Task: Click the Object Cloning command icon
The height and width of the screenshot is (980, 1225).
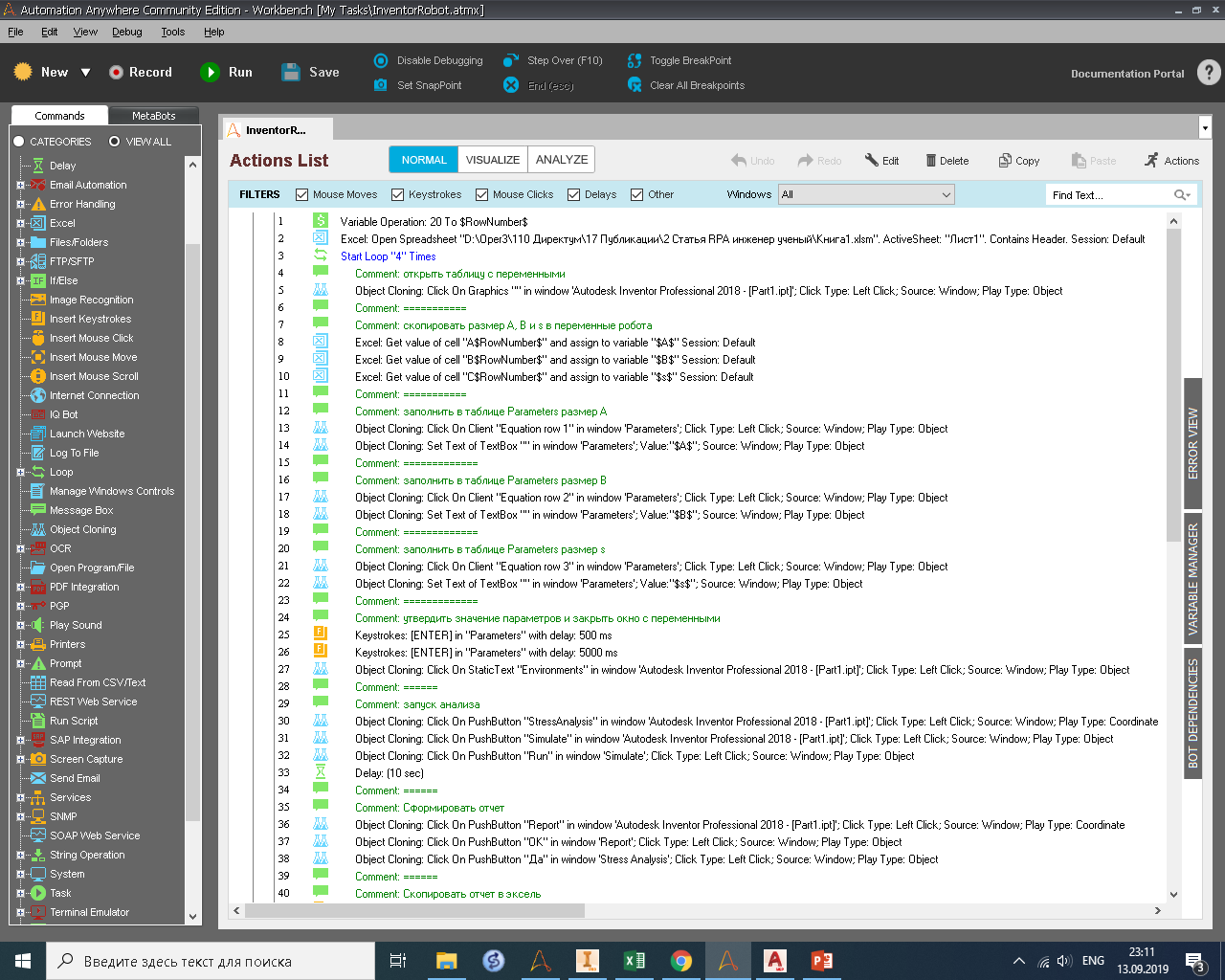Action: pyautogui.click(x=37, y=529)
